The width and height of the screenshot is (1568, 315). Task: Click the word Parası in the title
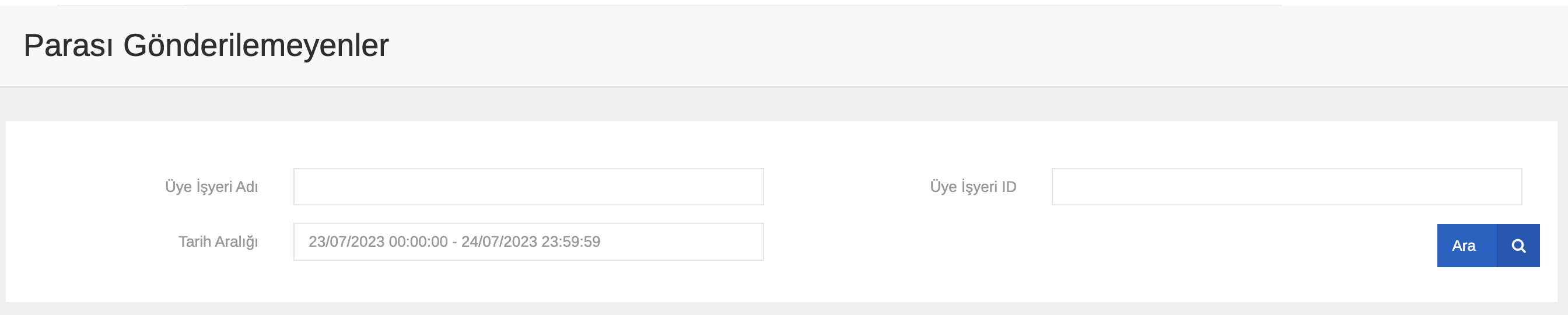click(68, 45)
